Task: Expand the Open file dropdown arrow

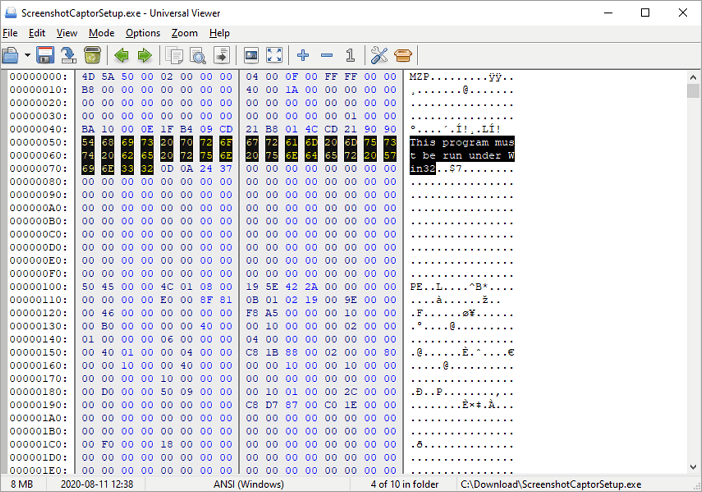Action: 27,55
